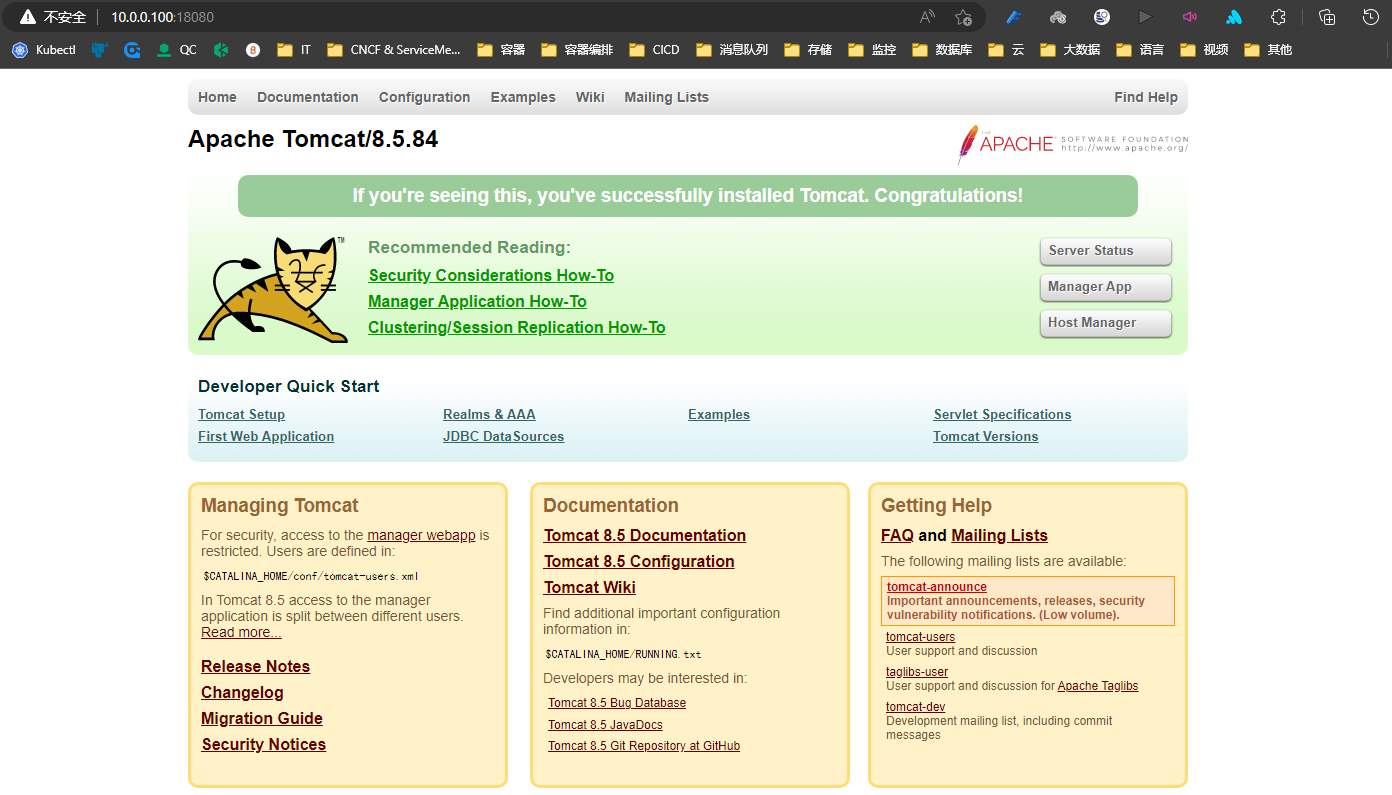Open Configuration in Tomcat nav bar

coord(424,97)
